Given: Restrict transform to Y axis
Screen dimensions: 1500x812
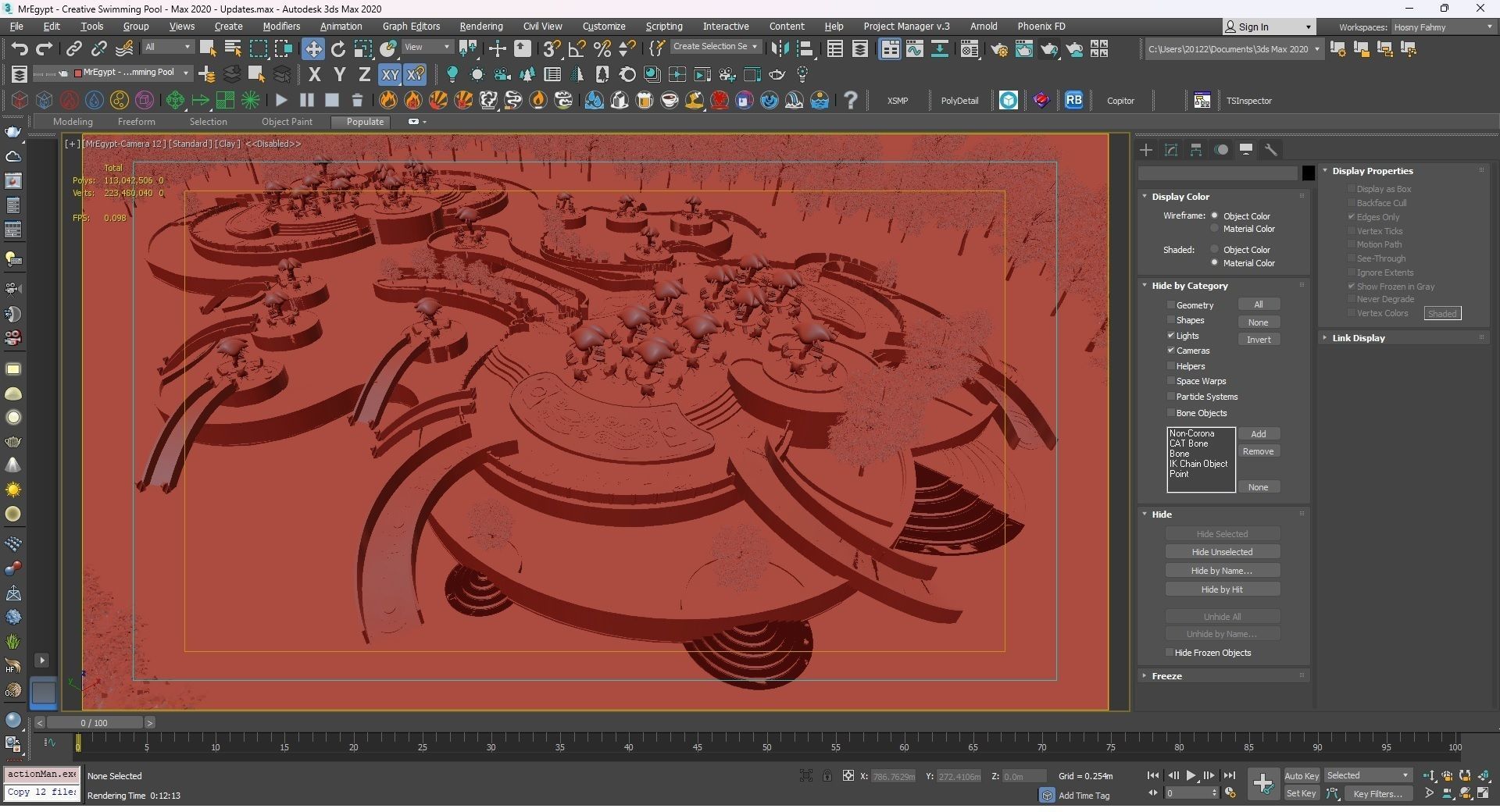Looking at the screenshot, I should click(339, 75).
